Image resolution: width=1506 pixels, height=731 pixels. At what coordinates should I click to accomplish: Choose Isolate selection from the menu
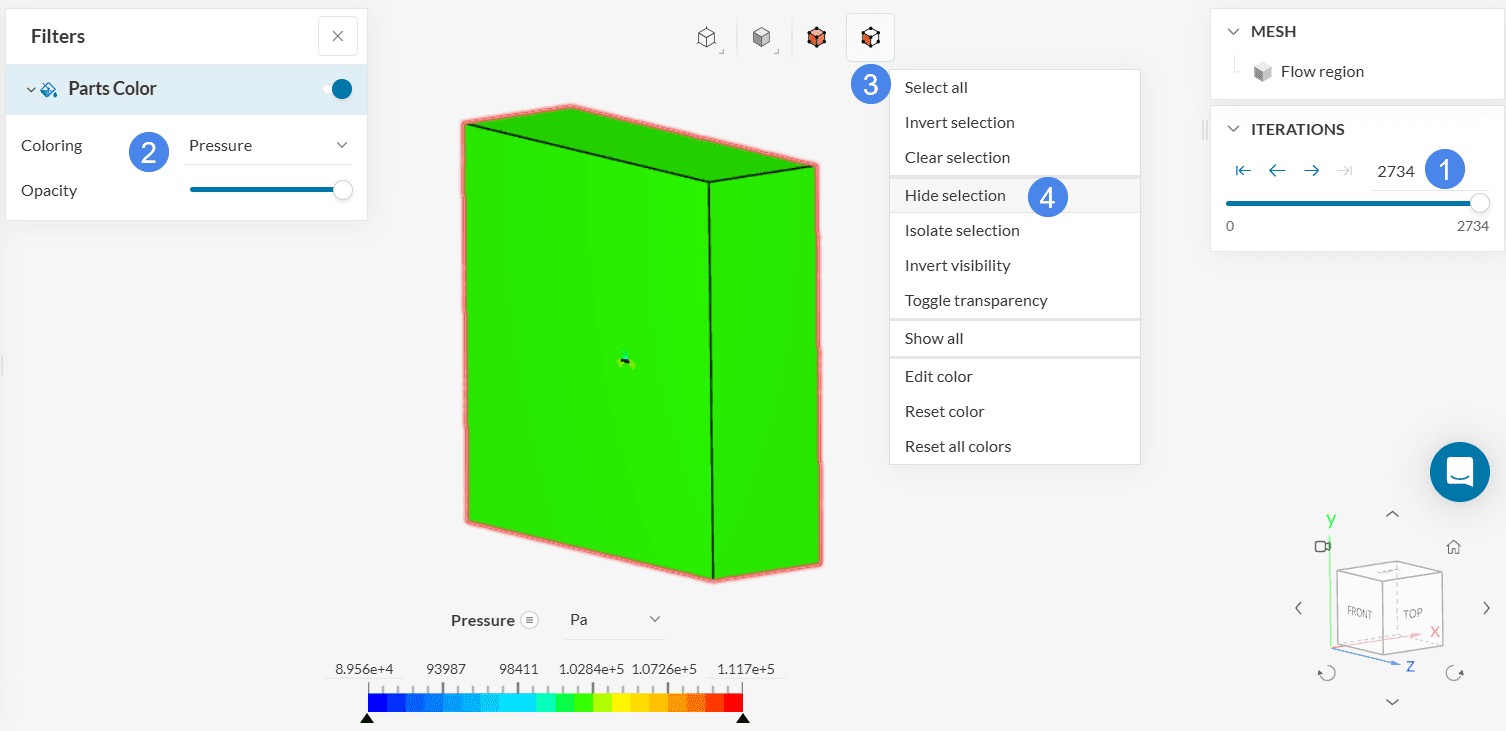tap(962, 231)
